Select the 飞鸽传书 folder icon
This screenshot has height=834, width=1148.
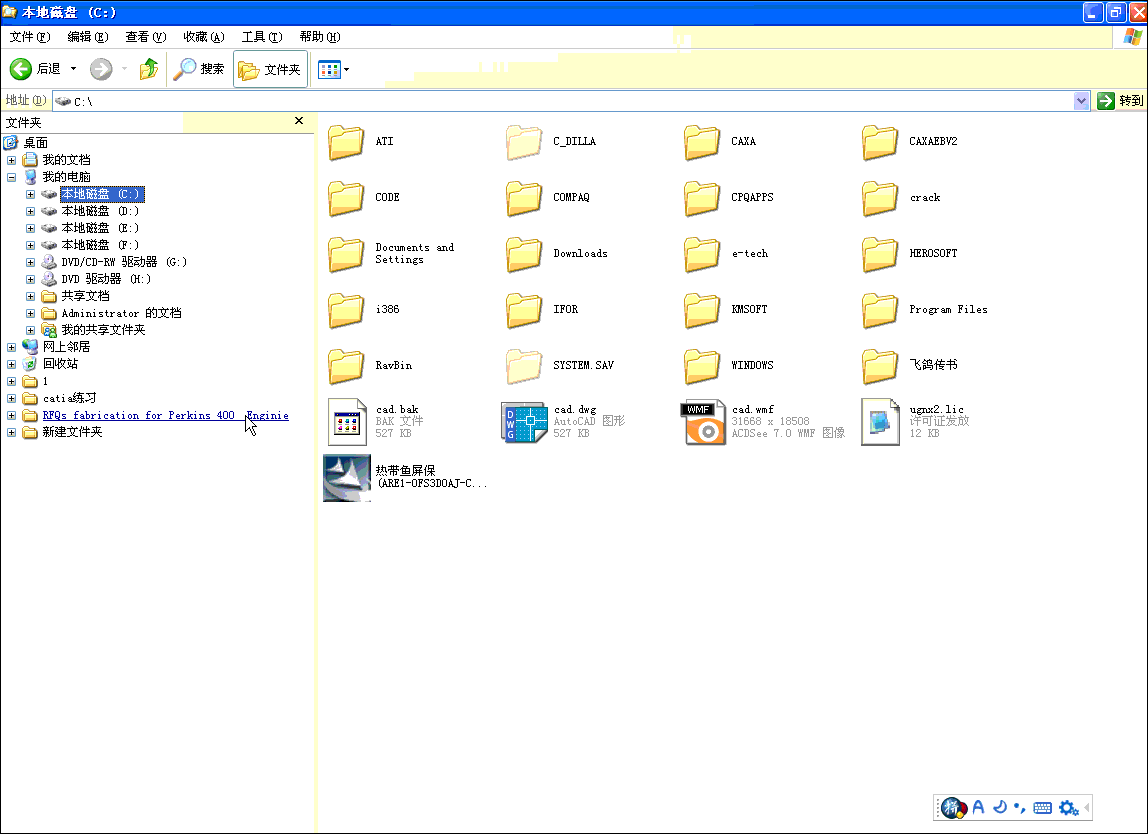(x=879, y=366)
